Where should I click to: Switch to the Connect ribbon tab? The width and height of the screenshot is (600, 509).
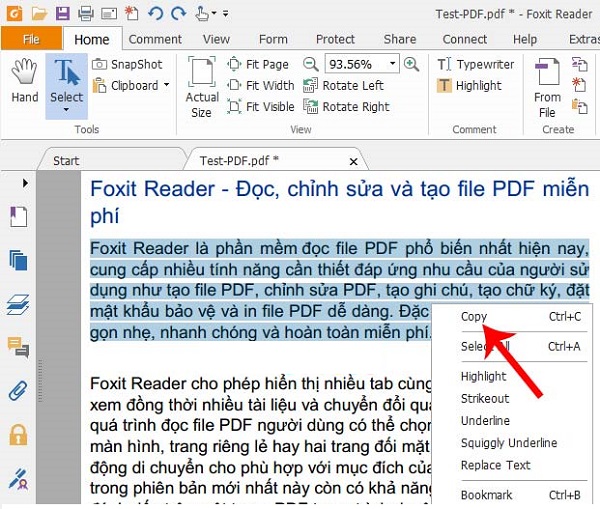point(465,39)
